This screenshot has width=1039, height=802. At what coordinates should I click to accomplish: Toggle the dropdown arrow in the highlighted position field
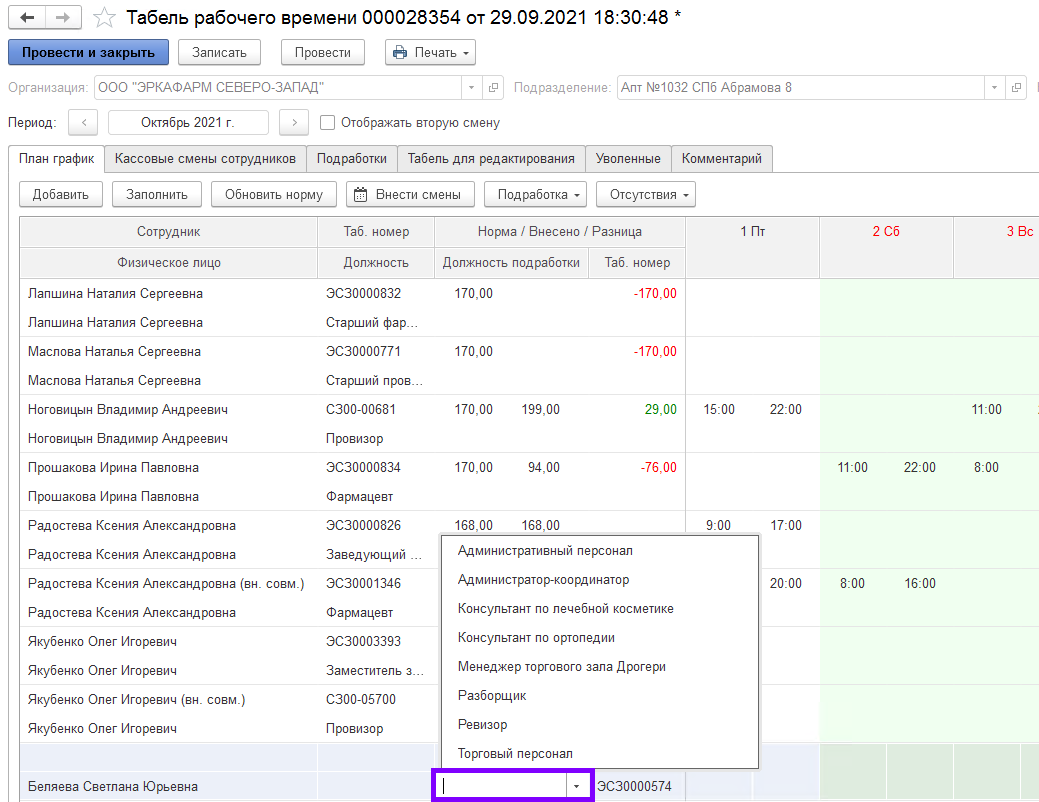point(576,787)
